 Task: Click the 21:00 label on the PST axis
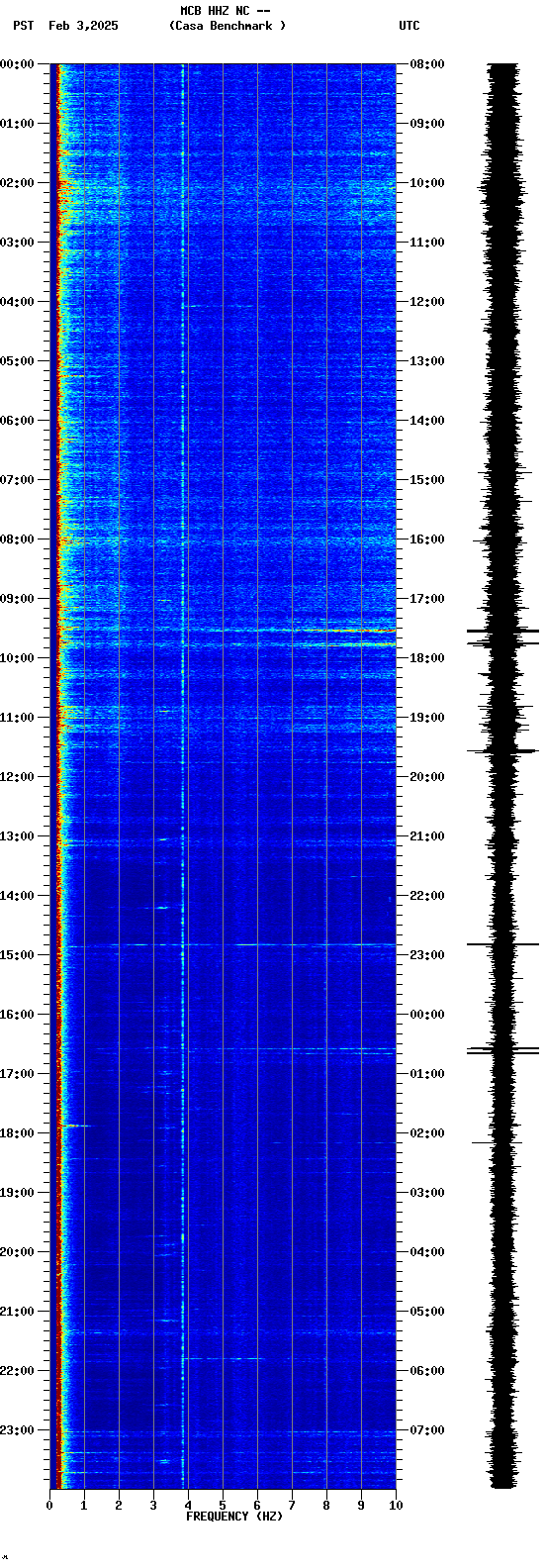pyautogui.click(x=18, y=1312)
